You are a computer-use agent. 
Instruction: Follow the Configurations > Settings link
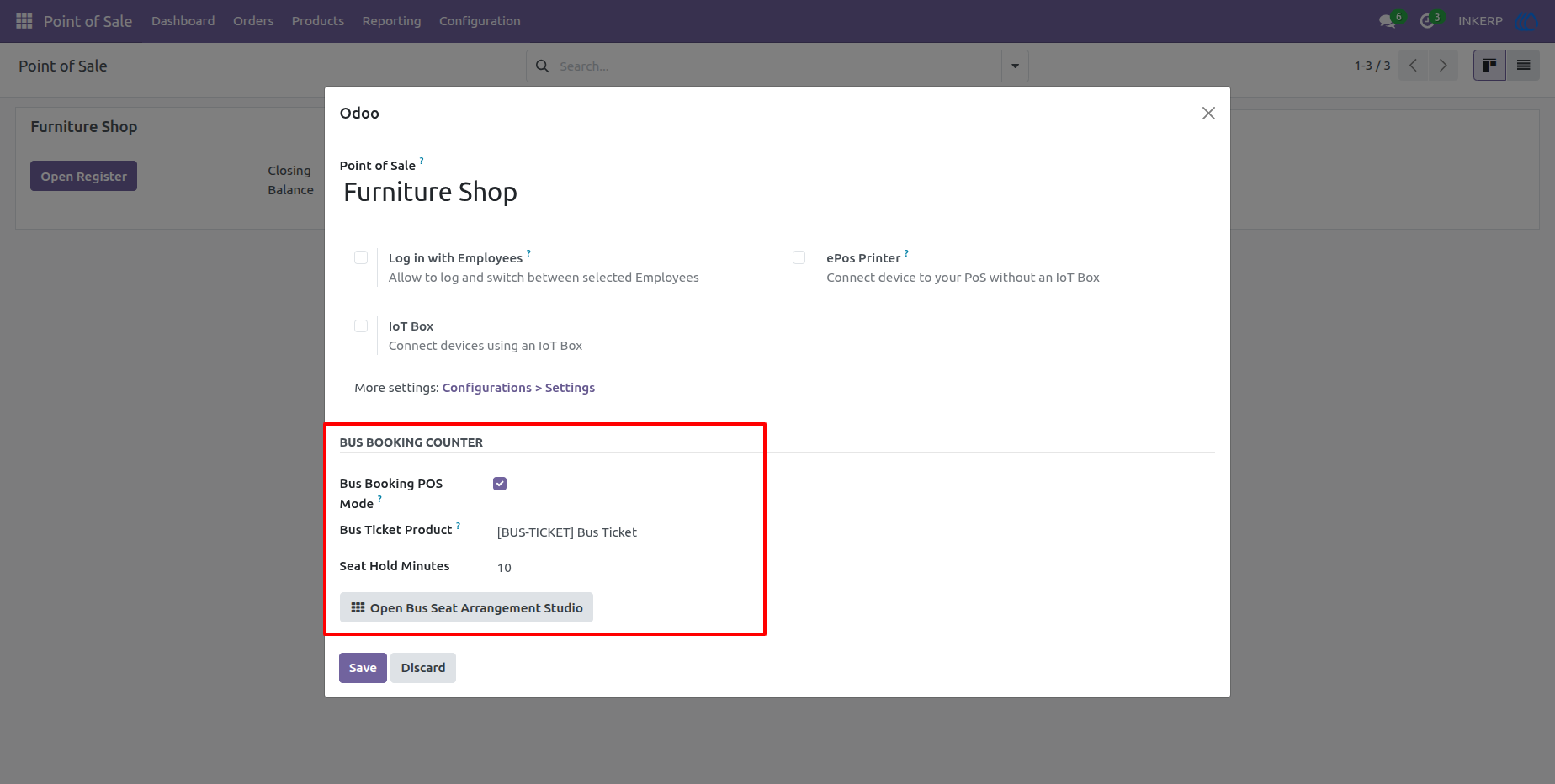tap(518, 388)
